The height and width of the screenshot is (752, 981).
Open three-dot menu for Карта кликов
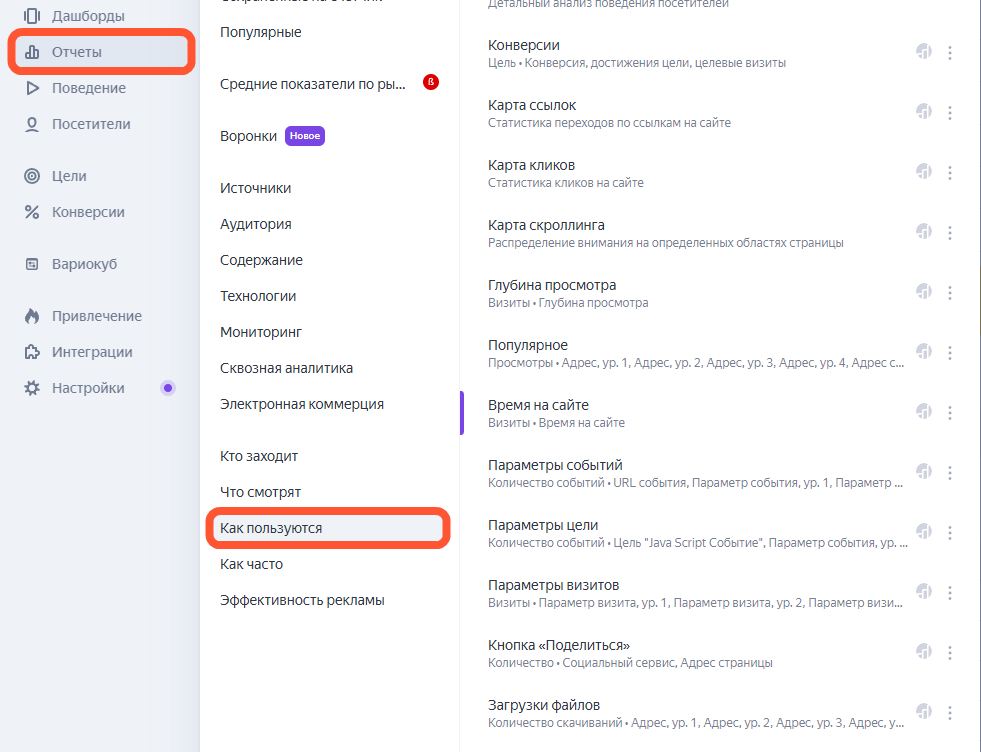click(950, 173)
